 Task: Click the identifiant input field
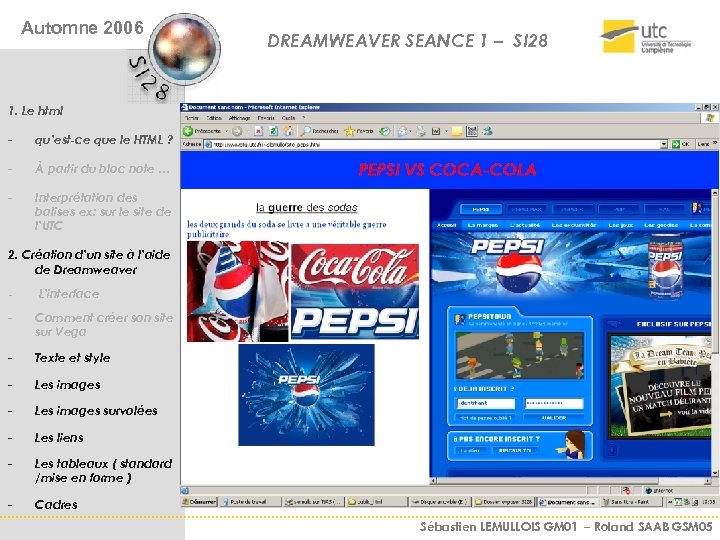pyautogui.click(x=485, y=403)
